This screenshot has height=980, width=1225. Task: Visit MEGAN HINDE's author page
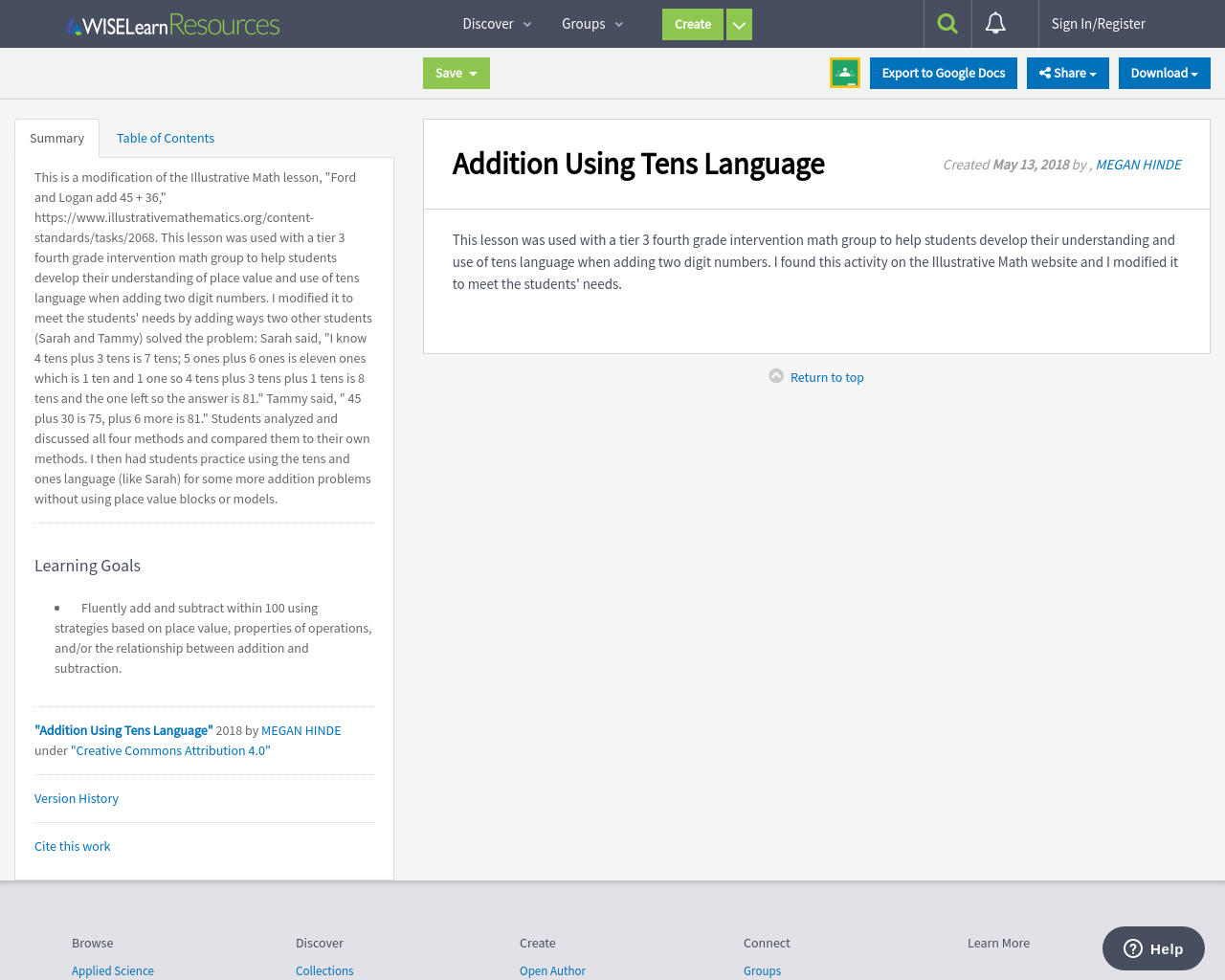1138,164
